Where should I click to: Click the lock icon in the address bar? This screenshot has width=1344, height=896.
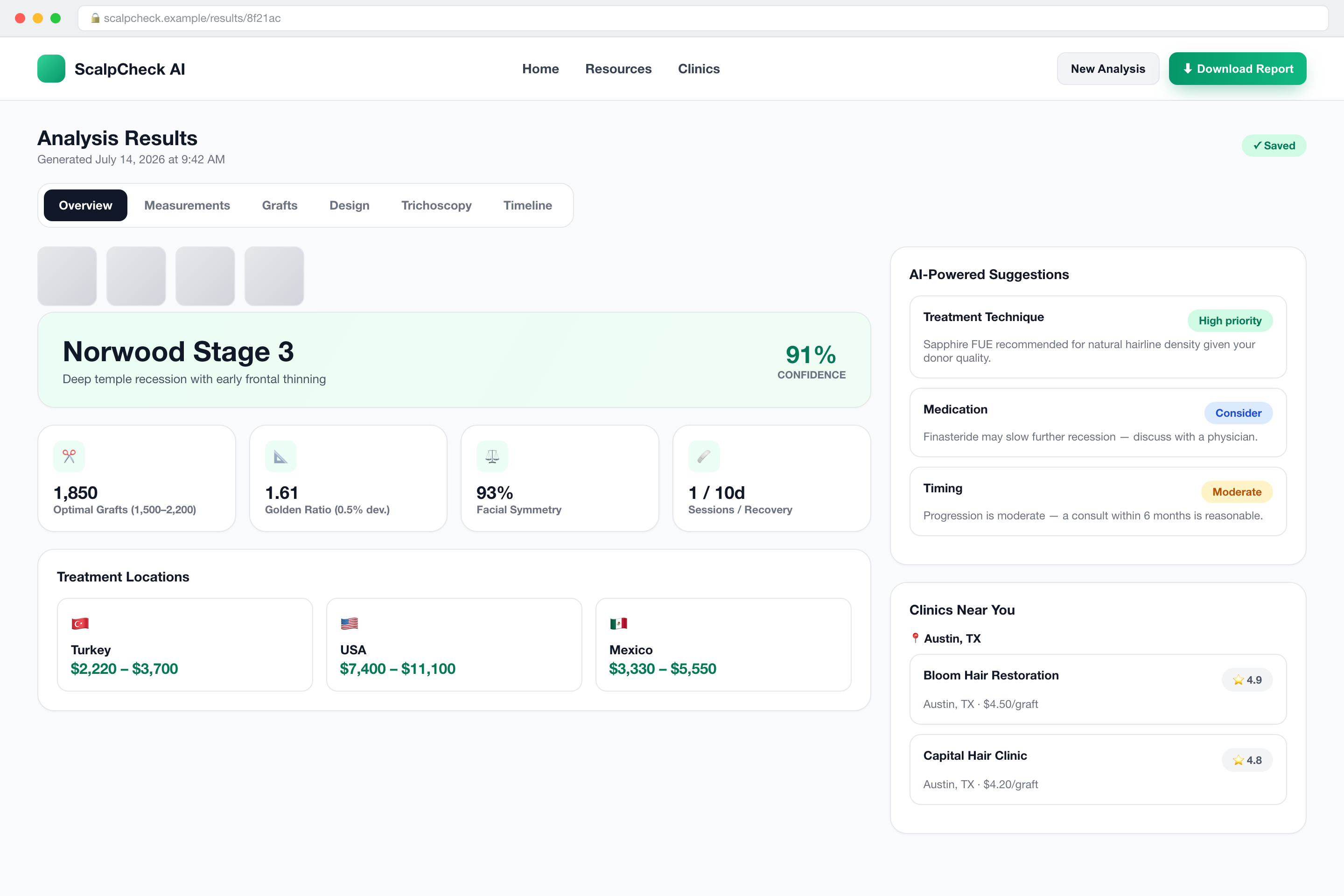(95, 18)
